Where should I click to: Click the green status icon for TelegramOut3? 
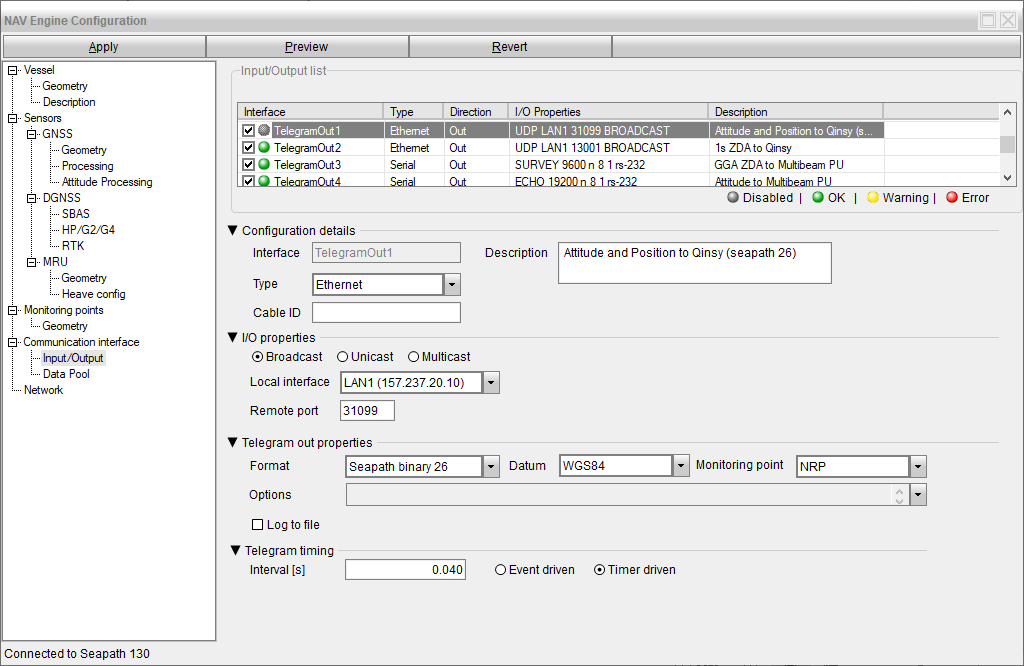click(264, 165)
